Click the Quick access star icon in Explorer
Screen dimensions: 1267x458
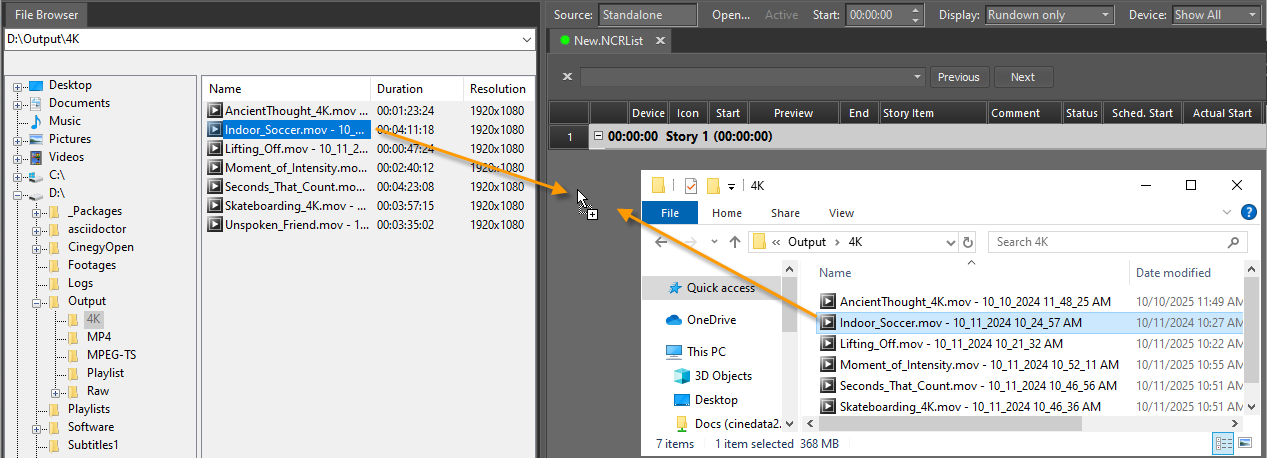point(674,288)
